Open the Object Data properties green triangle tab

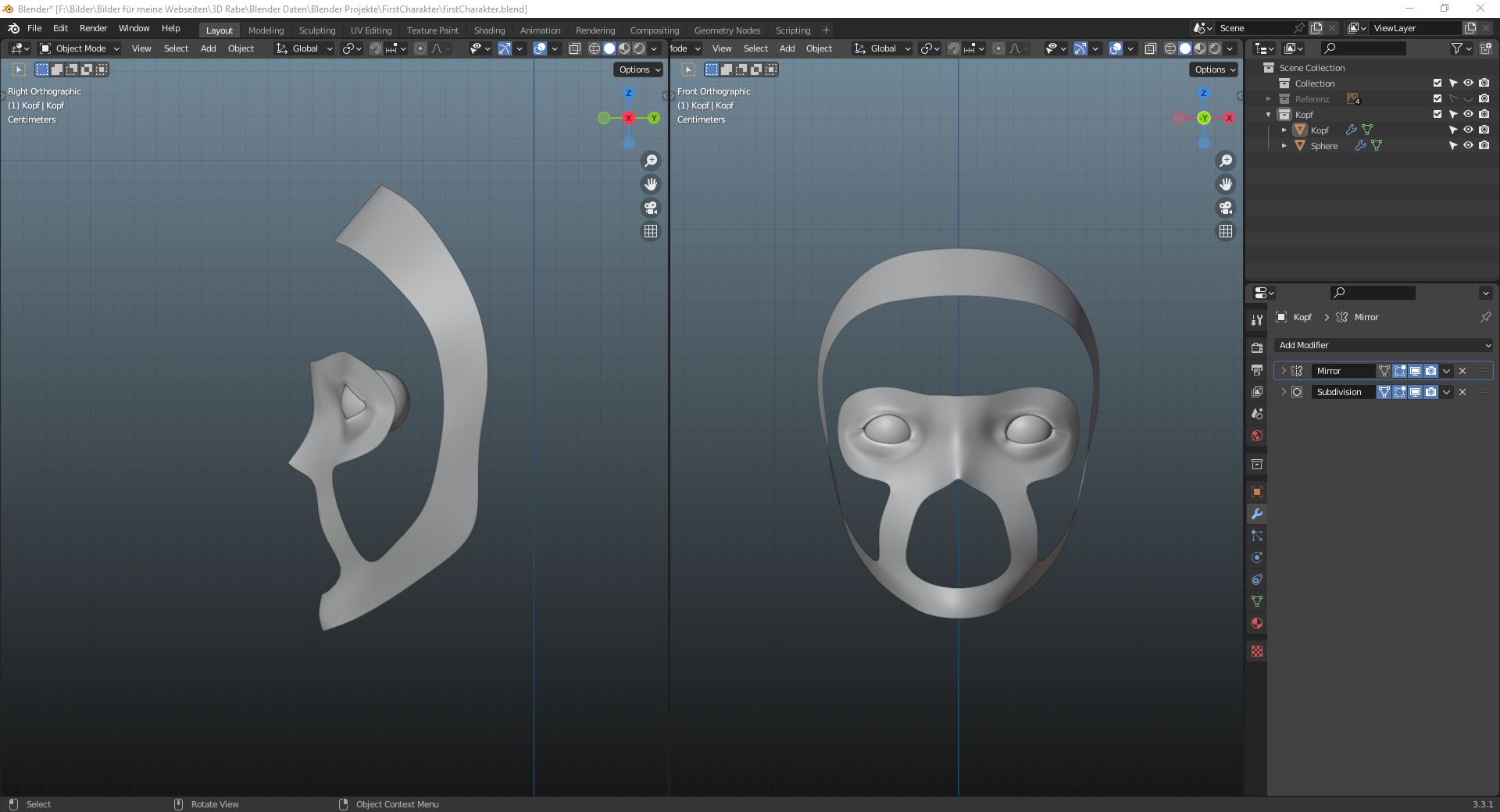click(x=1256, y=601)
